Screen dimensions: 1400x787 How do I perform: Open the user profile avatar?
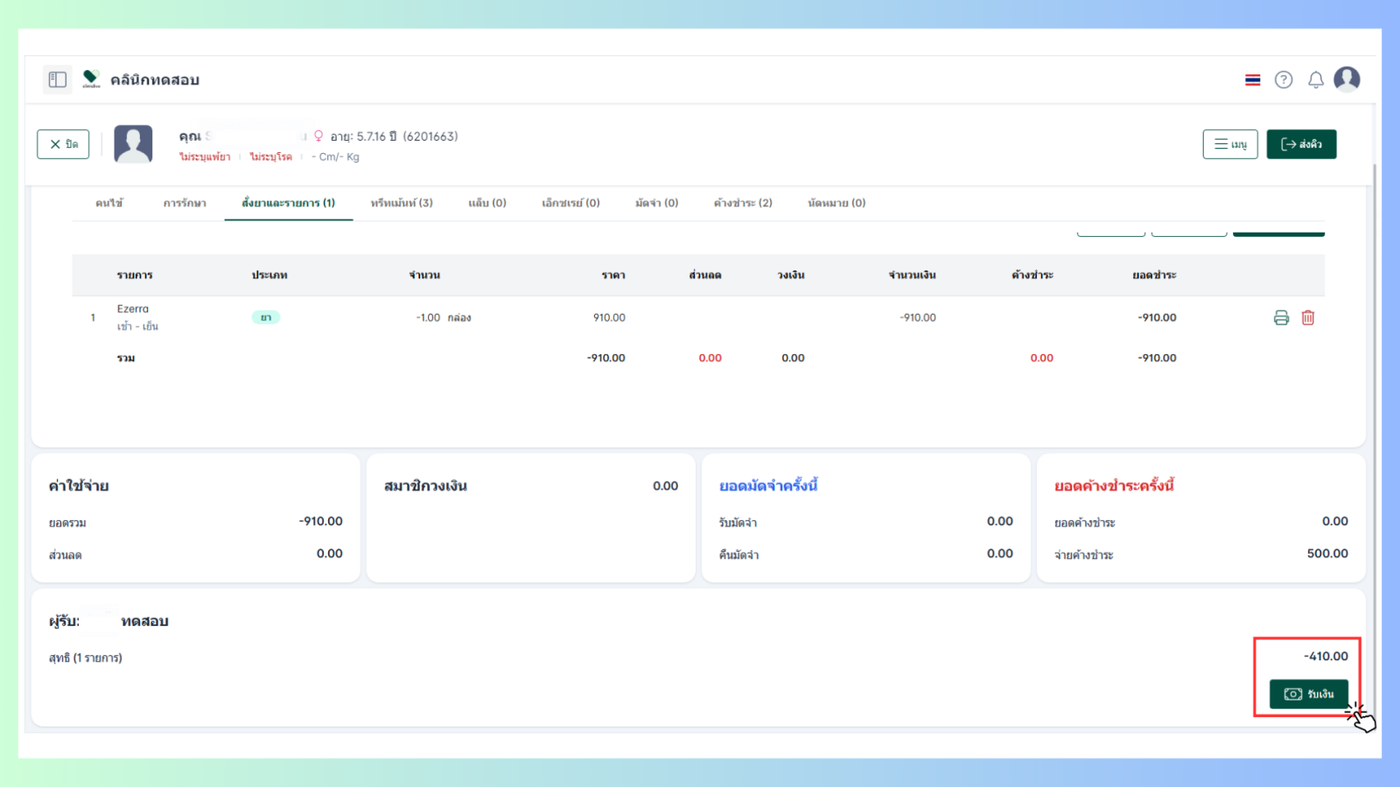[x=1347, y=79]
